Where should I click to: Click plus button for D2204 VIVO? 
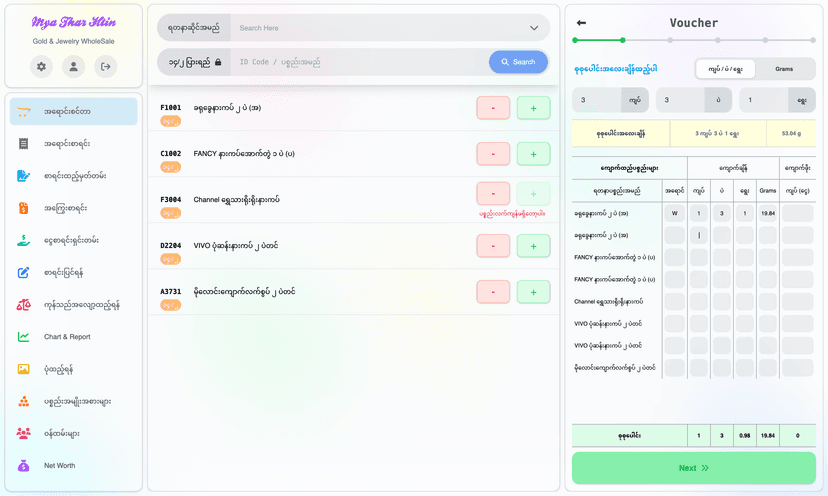pos(533,246)
